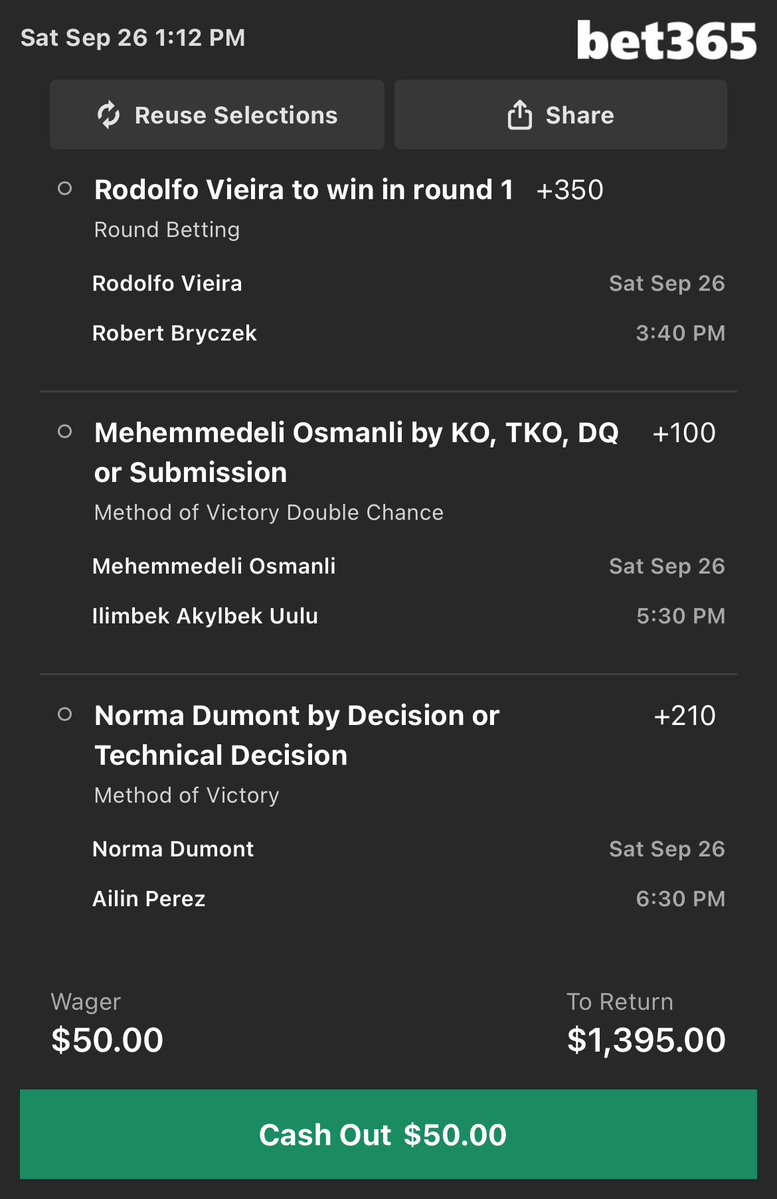Click the Share button
Image resolution: width=777 pixels, height=1199 pixels.
[x=561, y=115]
